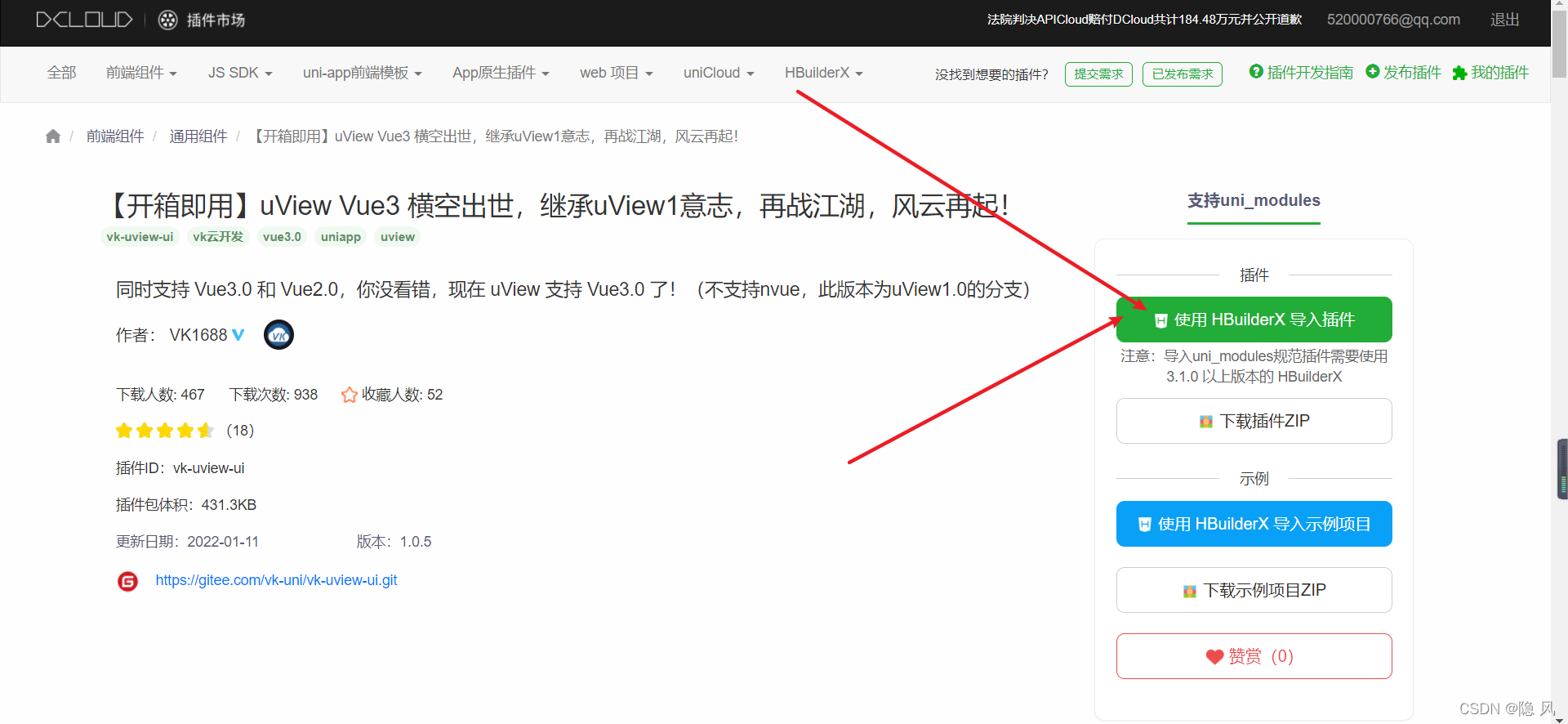The image size is (1568, 724).
Task: Click the vk-uview-ui tag
Action: (140, 237)
